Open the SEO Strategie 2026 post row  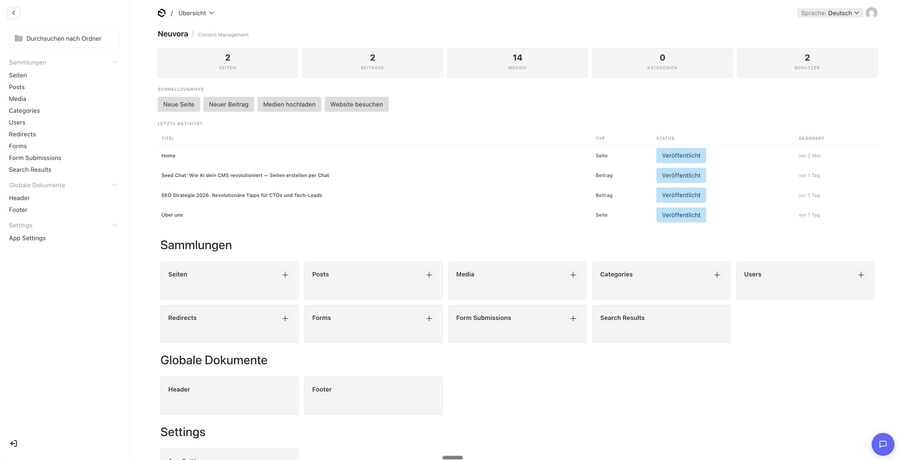[x=517, y=195]
